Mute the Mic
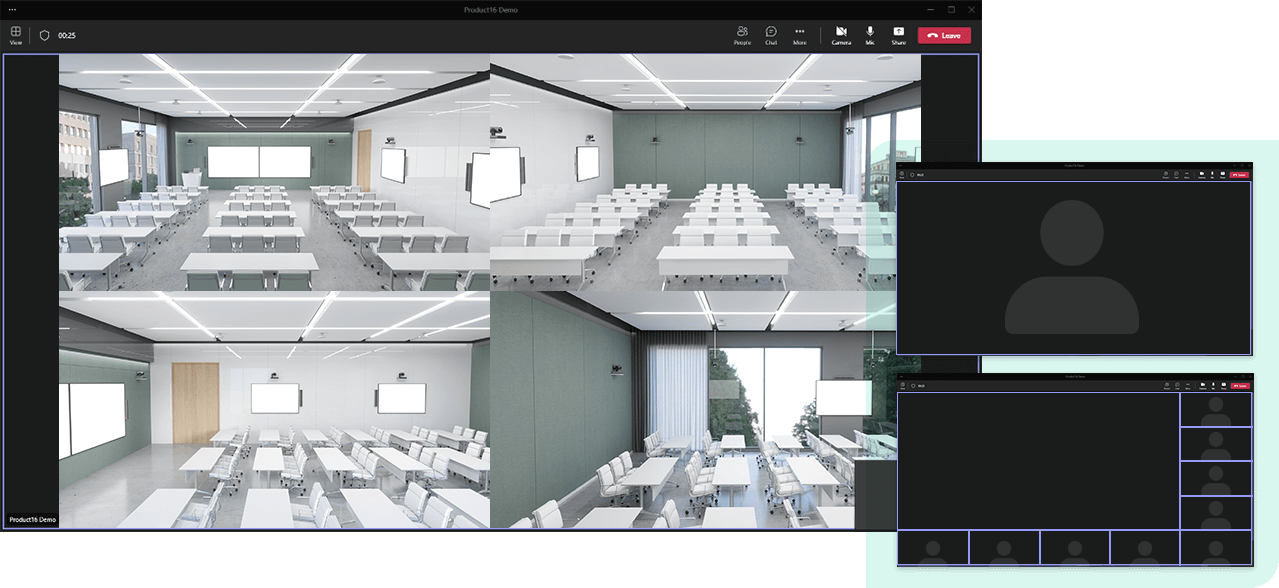This screenshot has width=1279, height=588. (870, 35)
